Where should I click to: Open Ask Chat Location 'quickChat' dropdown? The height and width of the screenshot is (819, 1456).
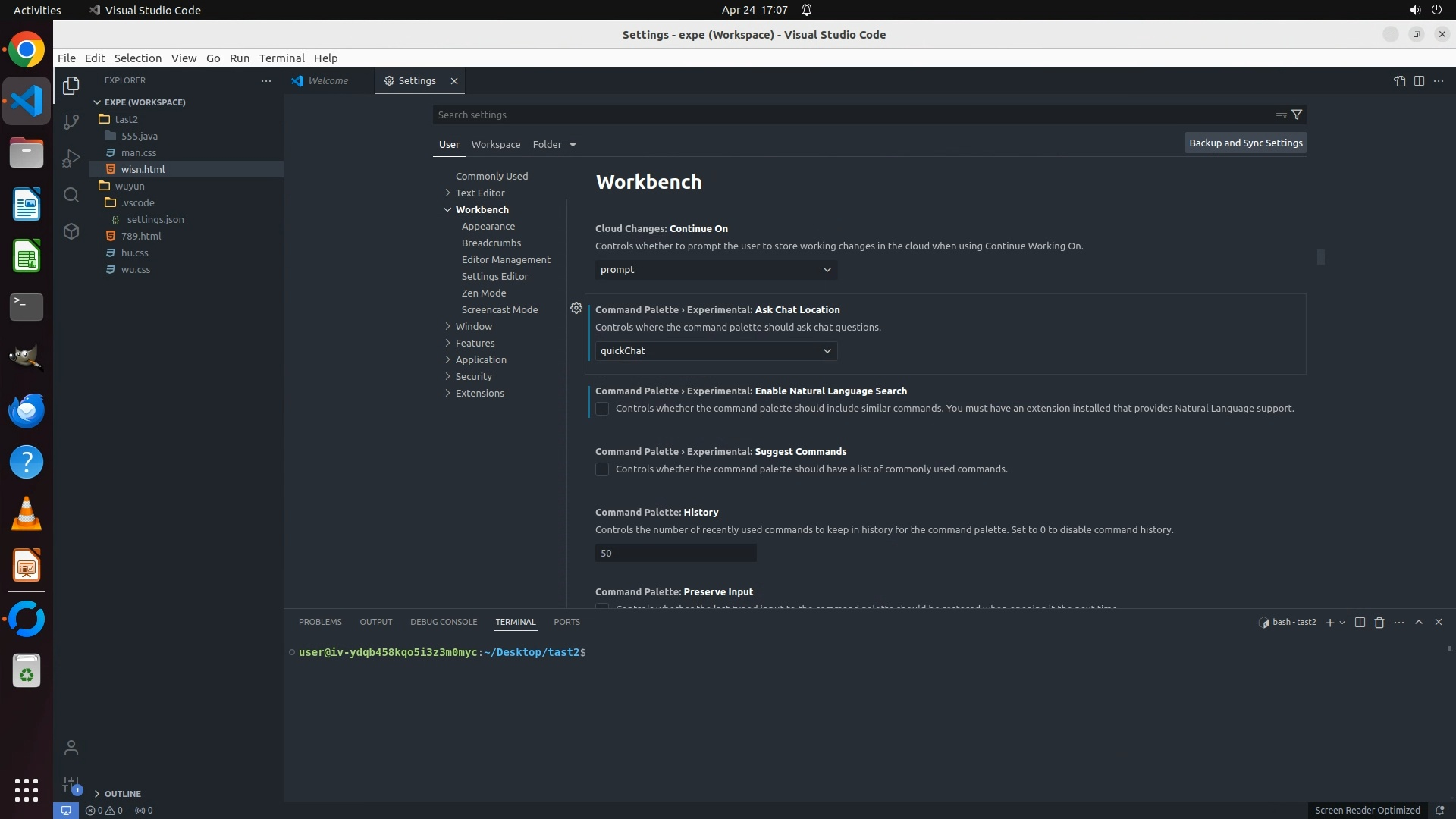[x=716, y=351]
